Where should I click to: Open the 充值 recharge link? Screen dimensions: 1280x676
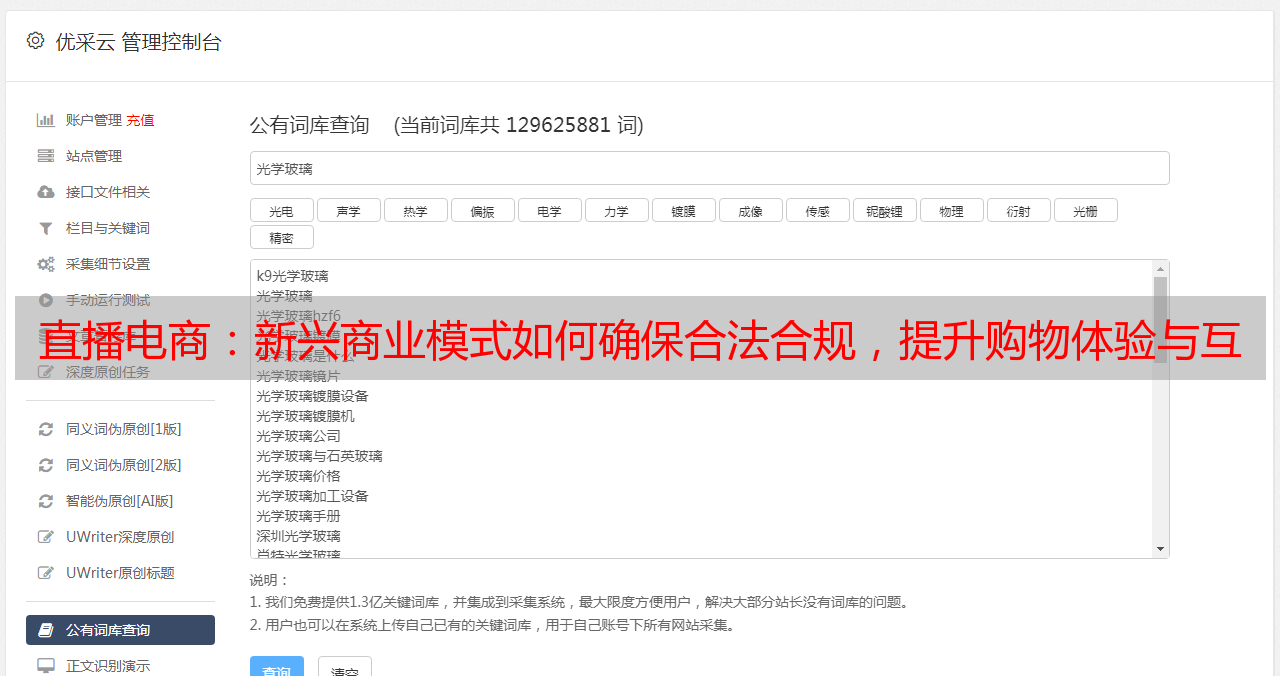[140, 120]
